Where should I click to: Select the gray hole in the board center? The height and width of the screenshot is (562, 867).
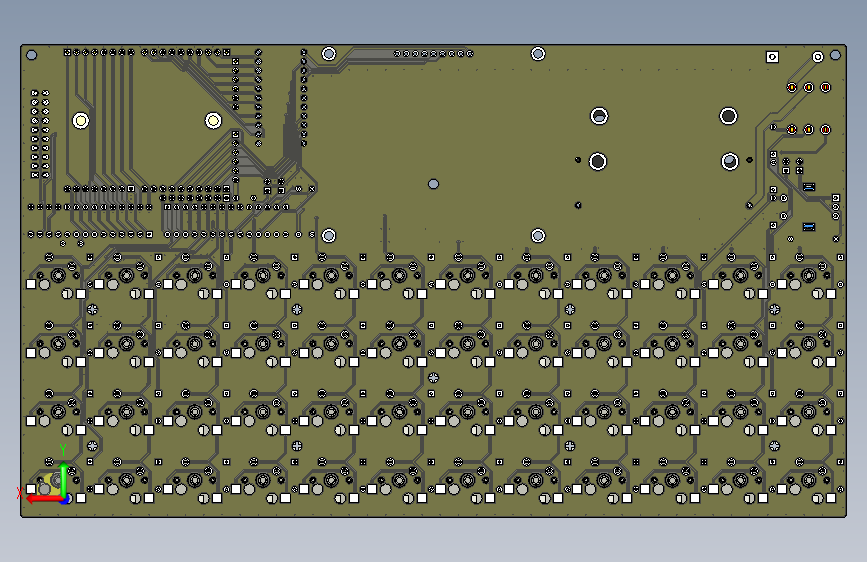tap(434, 184)
